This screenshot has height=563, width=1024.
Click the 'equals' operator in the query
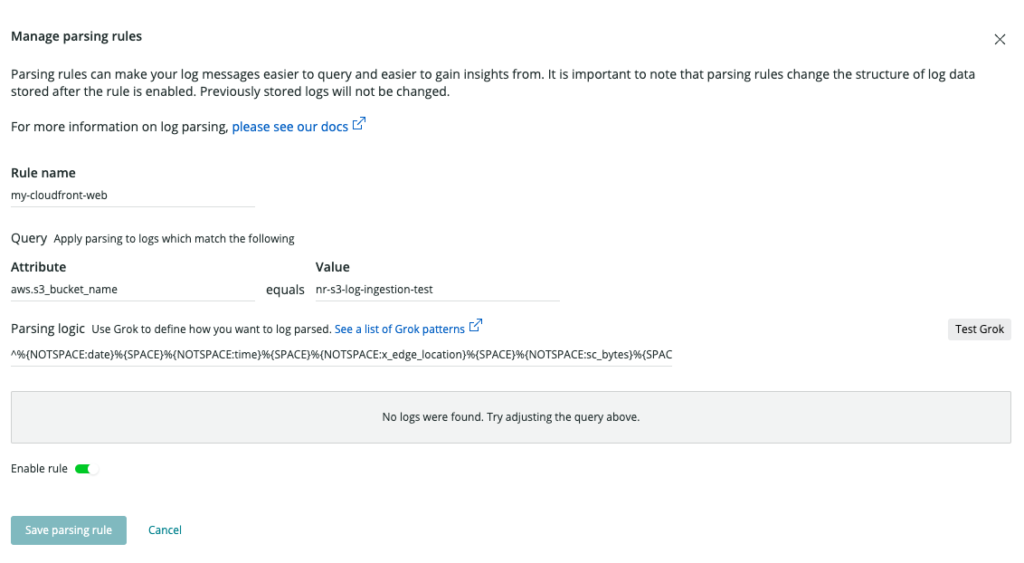coord(285,290)
